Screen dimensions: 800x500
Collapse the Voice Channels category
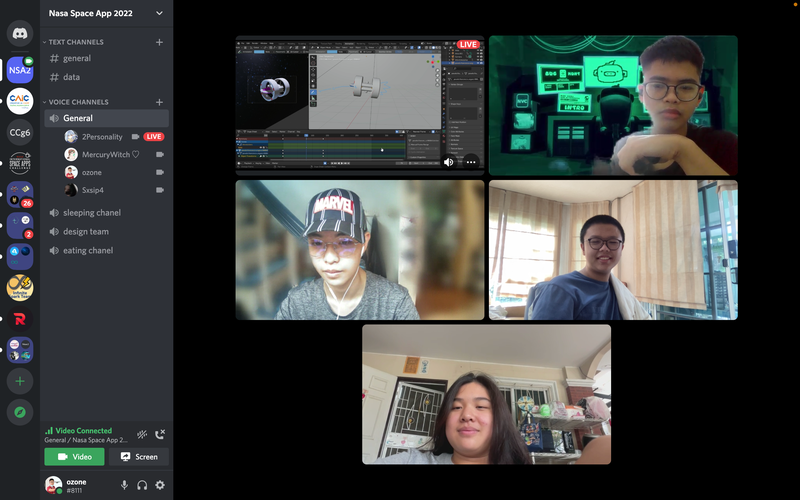tap(80, 102)
